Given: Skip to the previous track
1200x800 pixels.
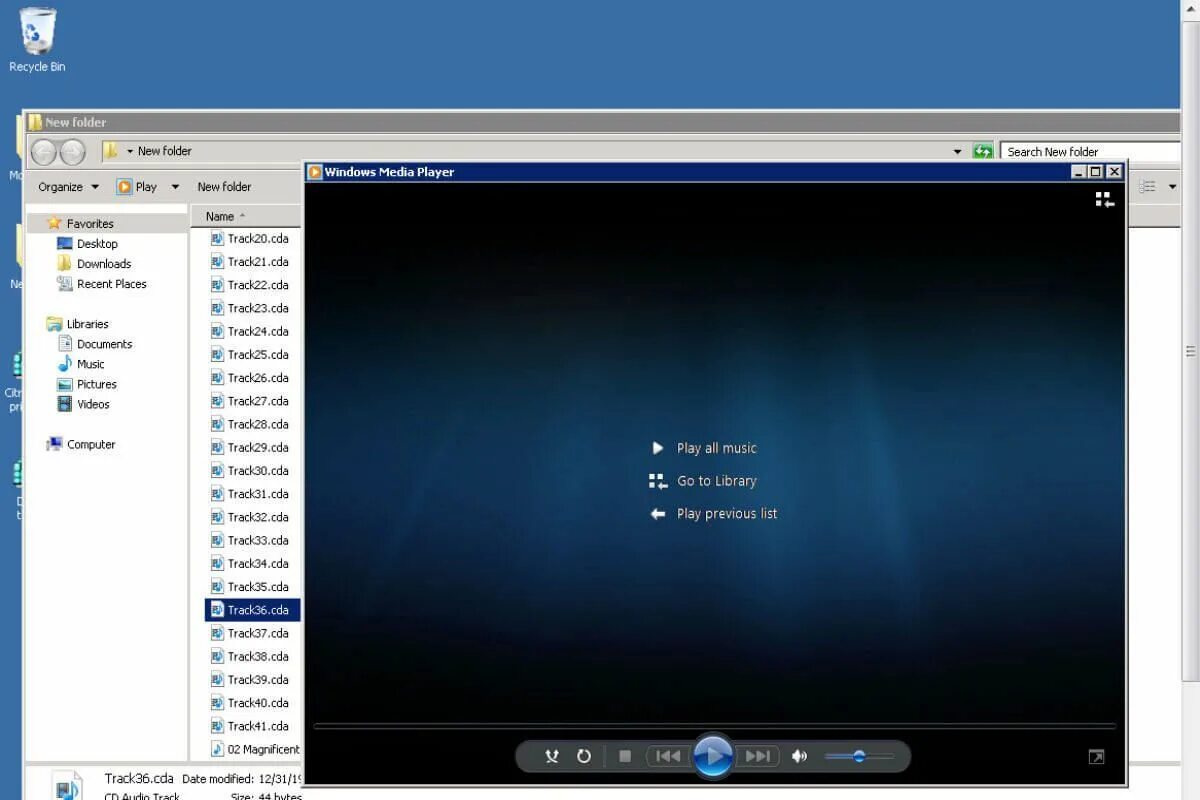Looking at the screenshot, I should 668,756.
